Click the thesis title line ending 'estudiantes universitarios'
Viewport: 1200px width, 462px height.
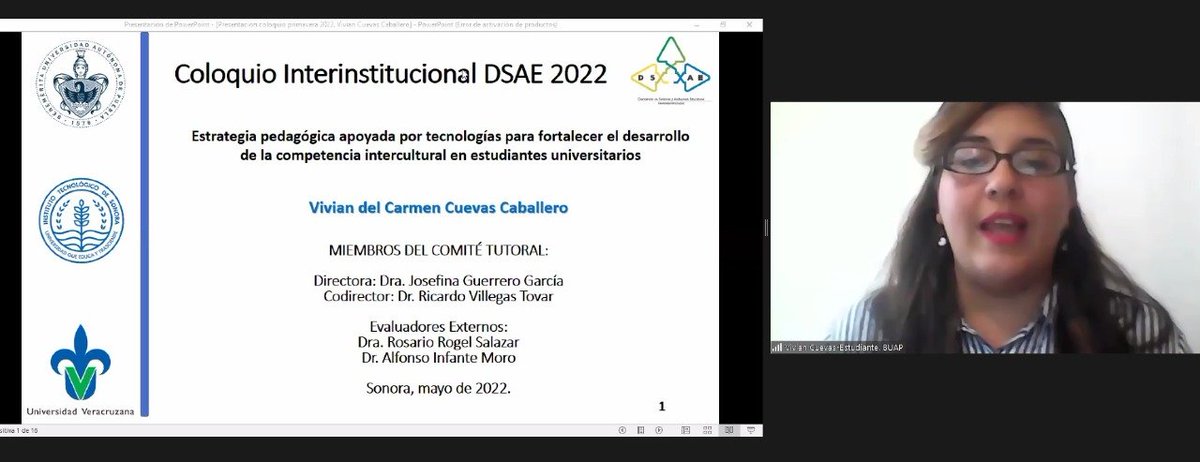pyautogui.click(x=441, y=156)
